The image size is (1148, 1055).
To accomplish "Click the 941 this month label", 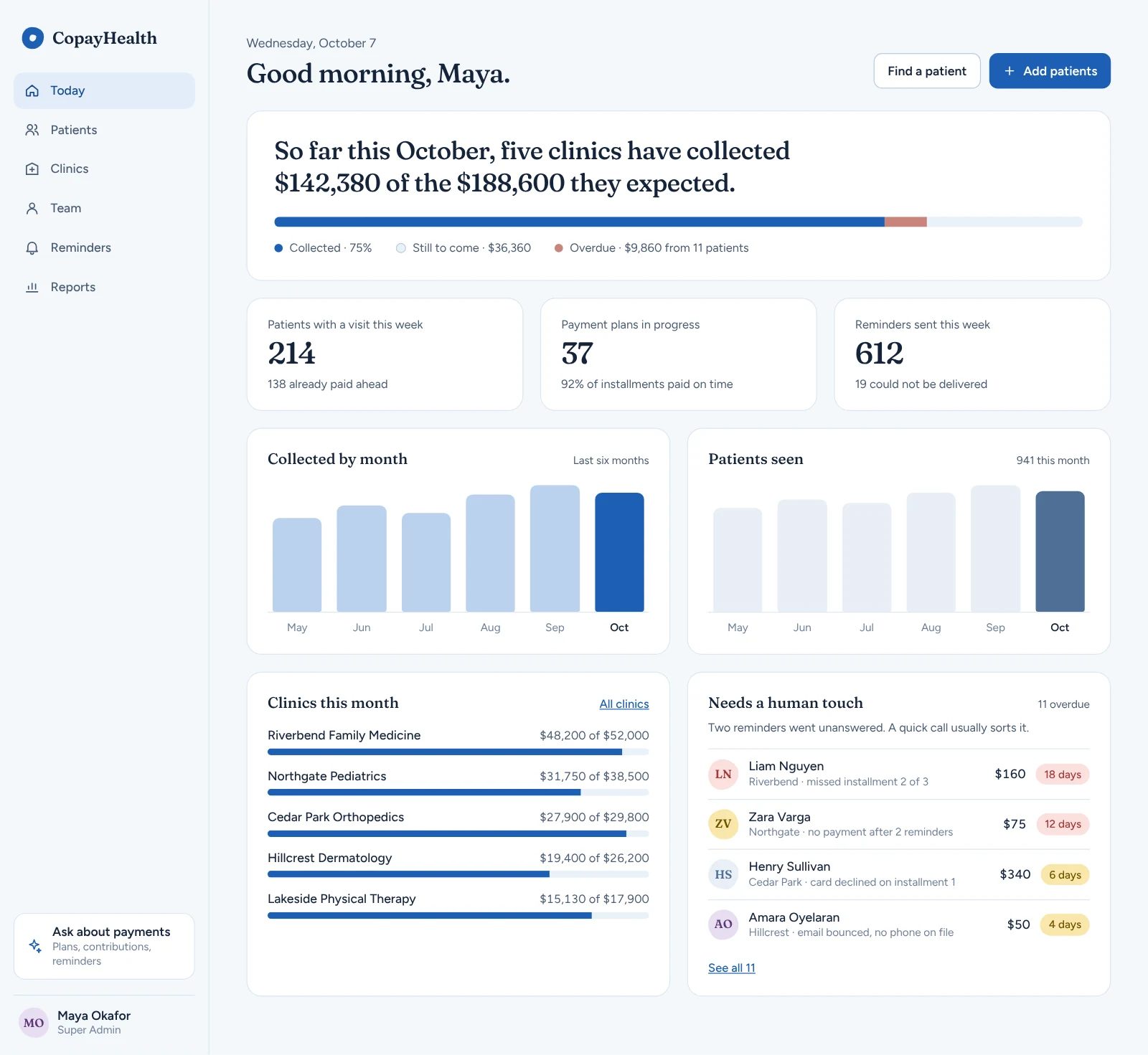I will coord(1053,460).
